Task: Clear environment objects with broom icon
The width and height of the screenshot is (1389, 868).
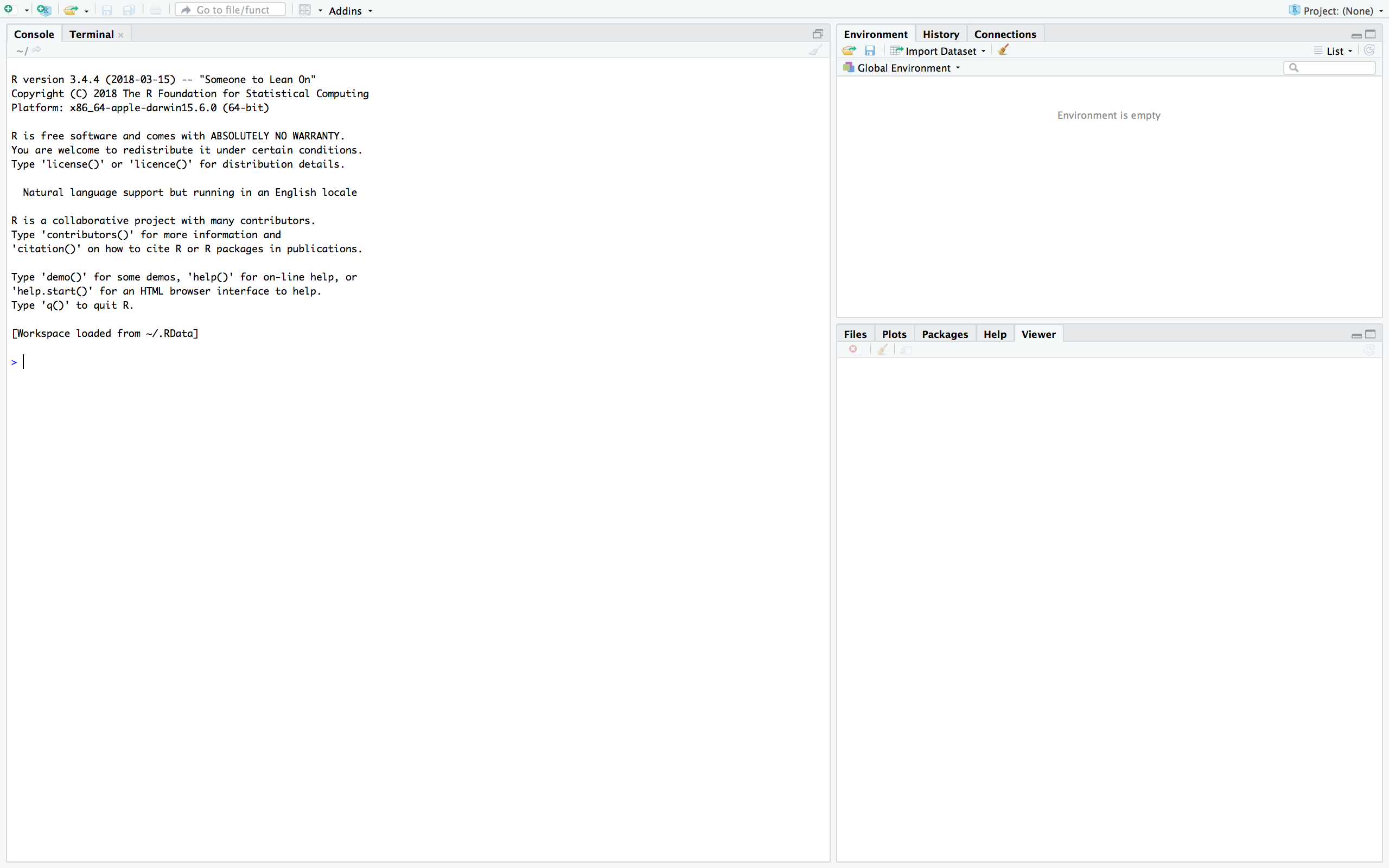Action: (x=1003, y=50)
